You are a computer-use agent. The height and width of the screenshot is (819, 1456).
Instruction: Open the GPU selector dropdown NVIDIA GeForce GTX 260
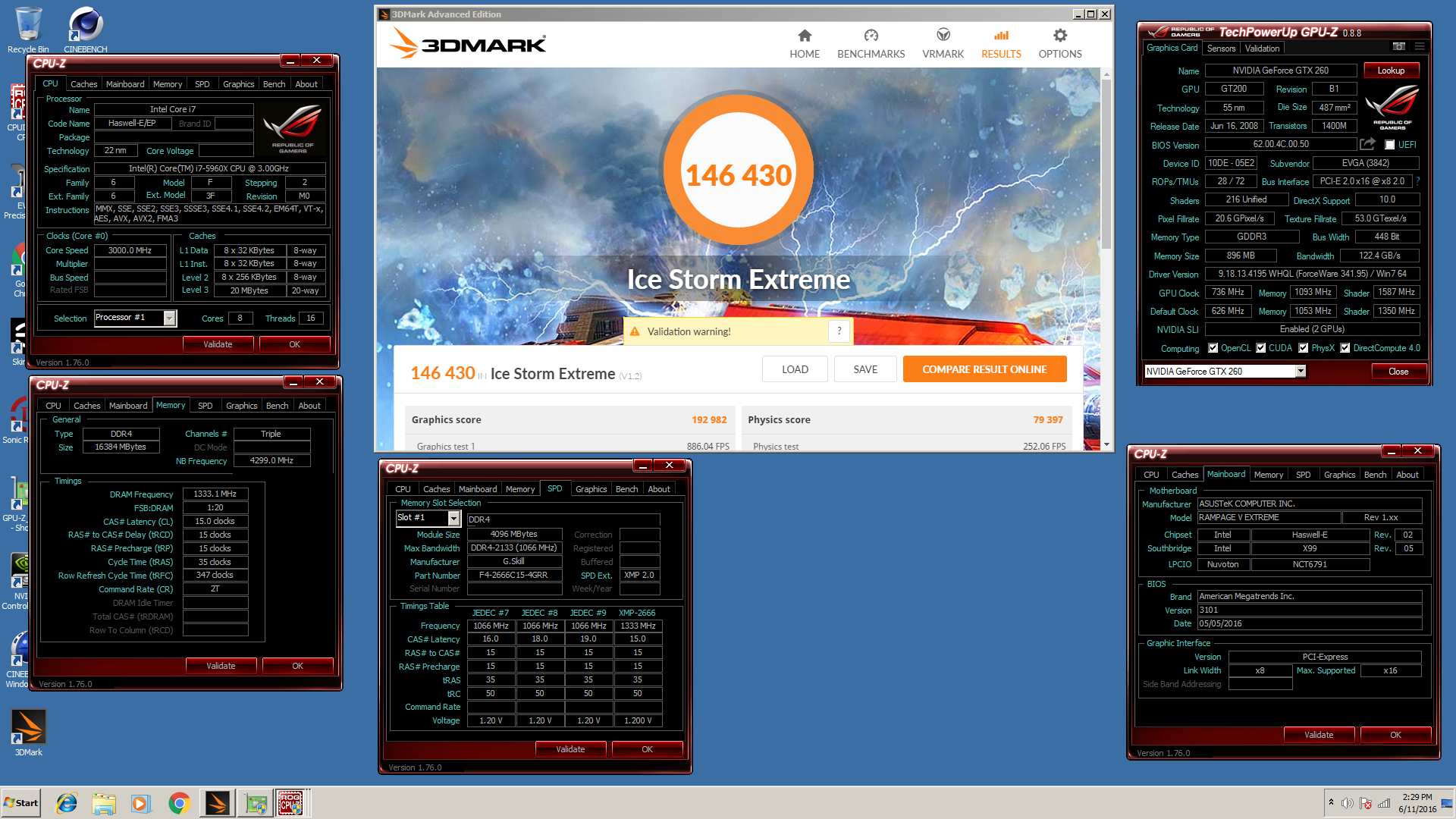pyautogui.click(x=1225, y=371)
